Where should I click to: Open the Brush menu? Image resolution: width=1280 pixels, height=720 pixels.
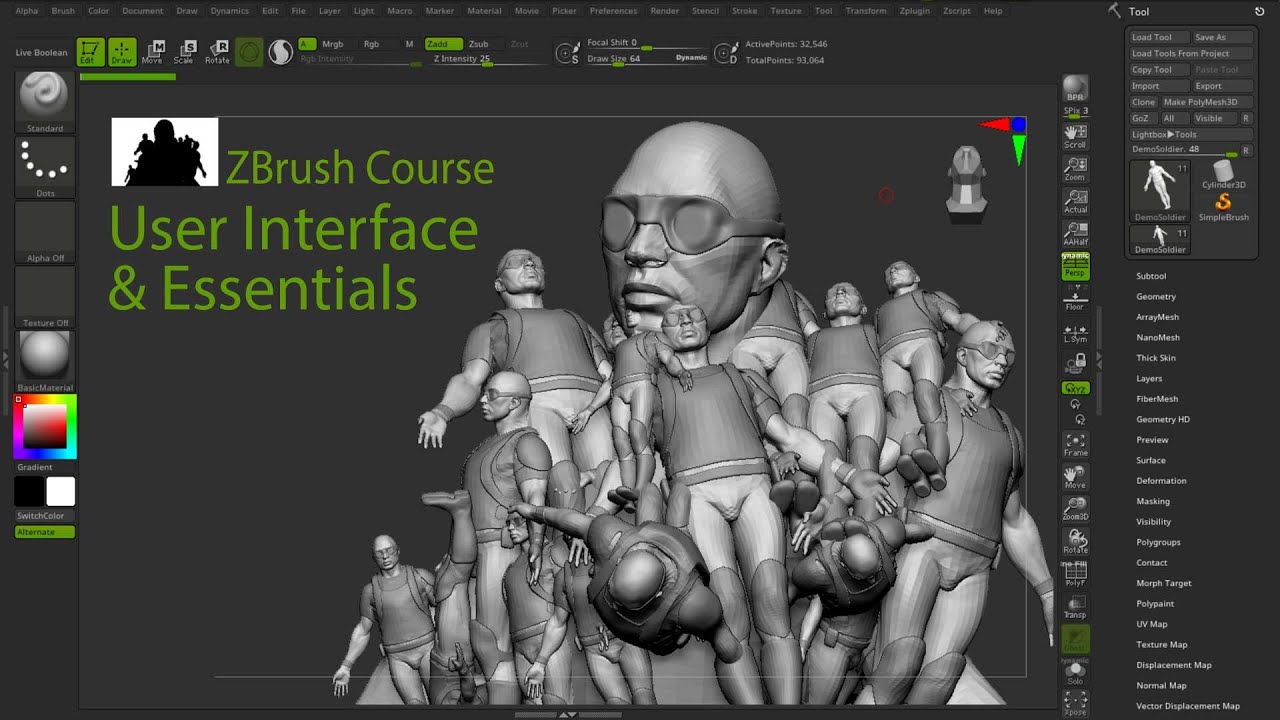click(x=63, y=11)
